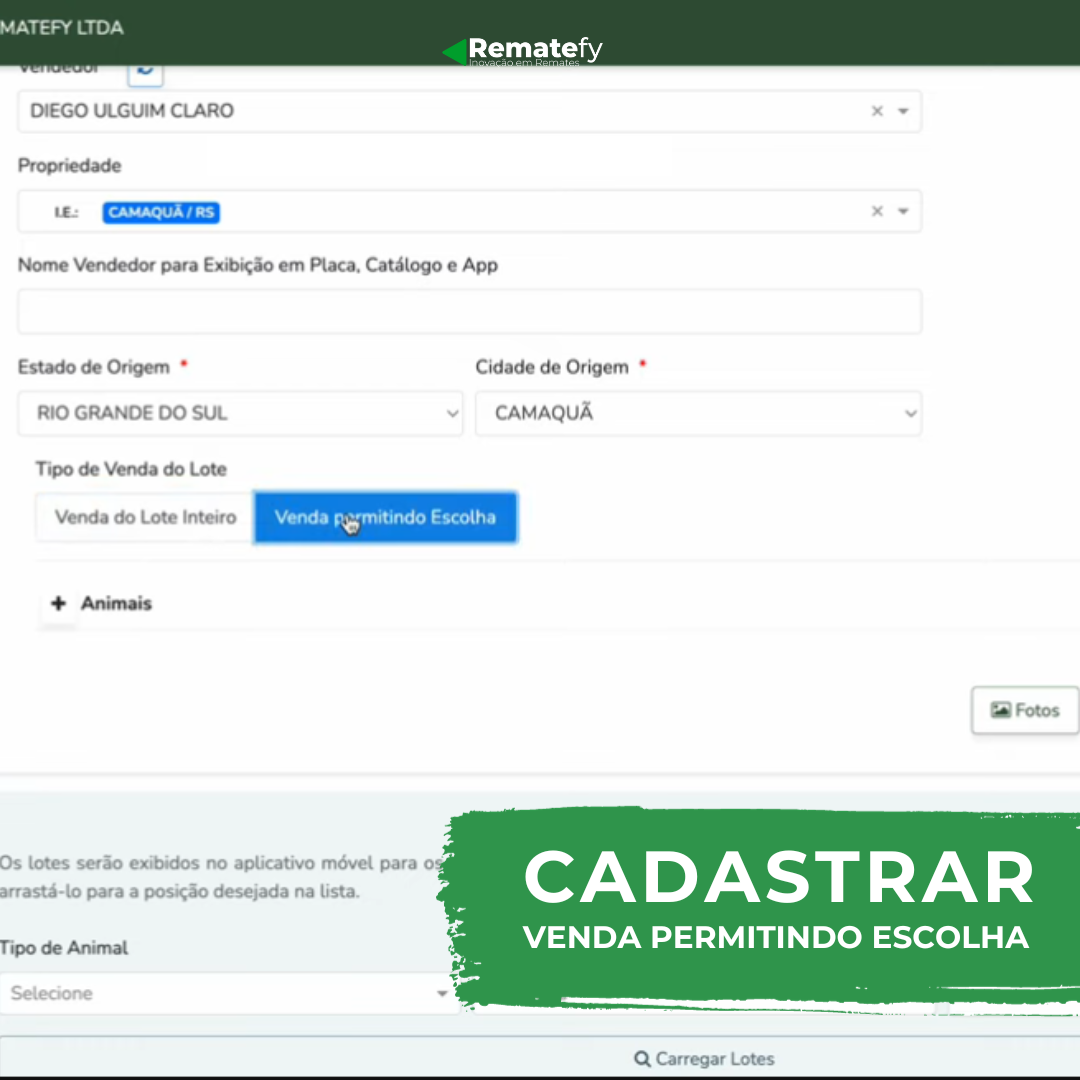This screenshot has width=1080, height=1080.
Task: Click the Propriedade label
Action: (x=70, y=166)
